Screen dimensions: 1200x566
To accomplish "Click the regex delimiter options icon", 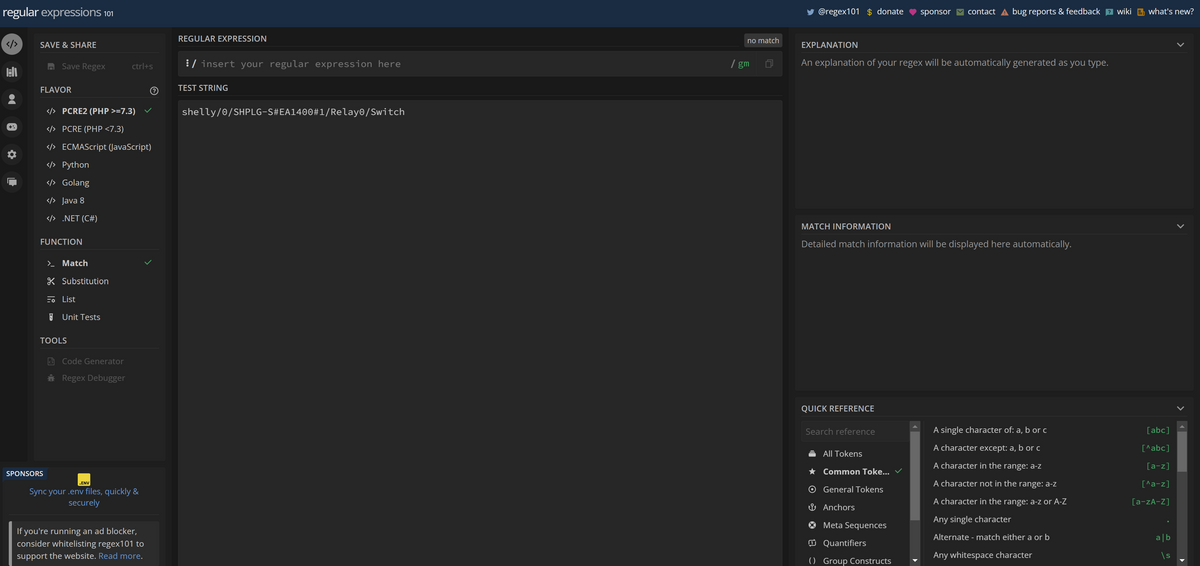I will (x=188, y=64).
